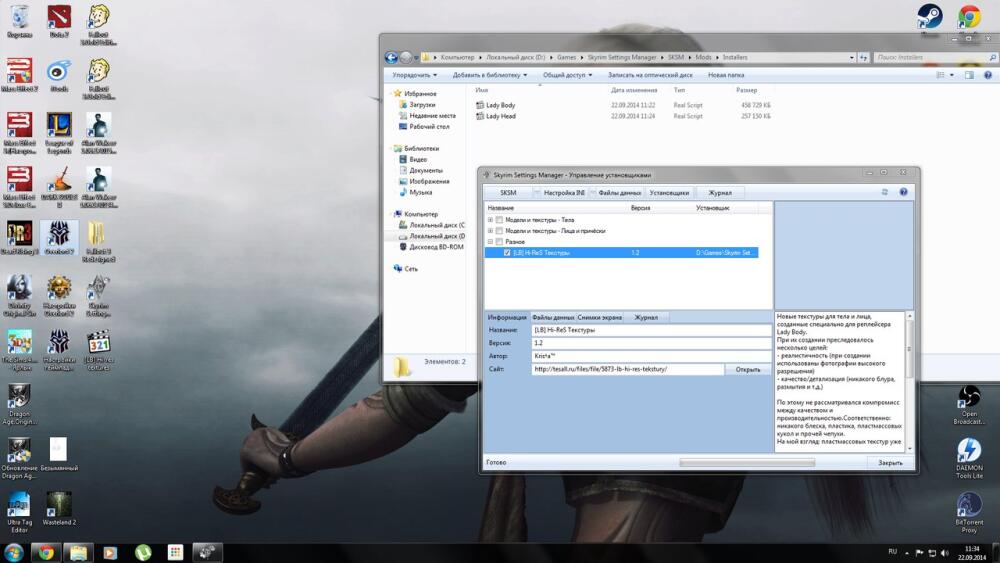Click the Windows Start button

click(13, 552)
